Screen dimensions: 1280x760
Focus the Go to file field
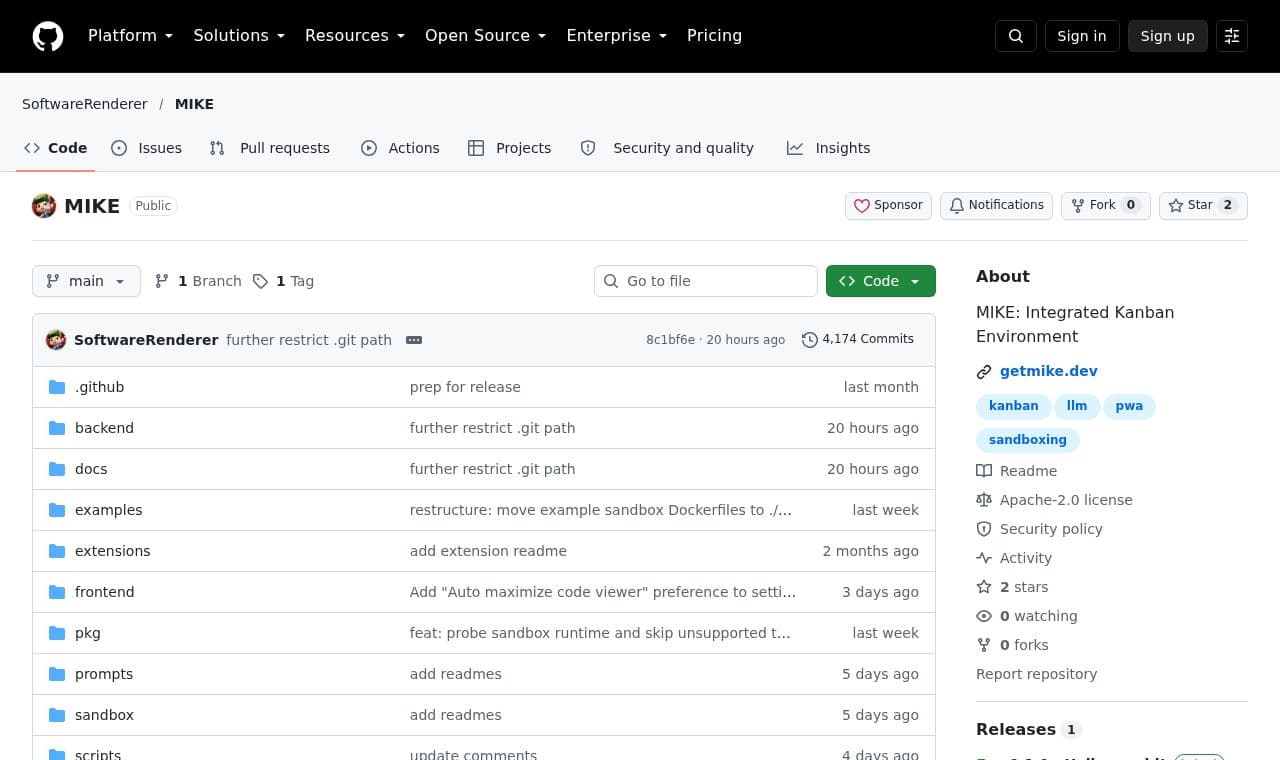706,281
